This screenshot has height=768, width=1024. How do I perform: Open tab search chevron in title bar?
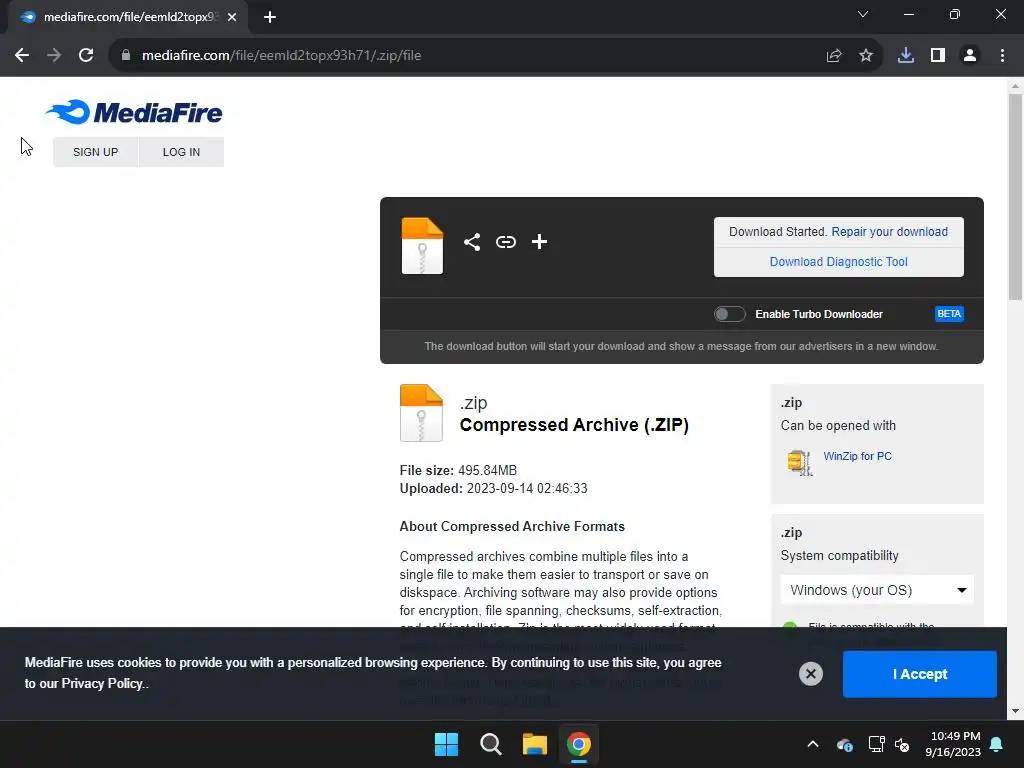tap(863, 14)
